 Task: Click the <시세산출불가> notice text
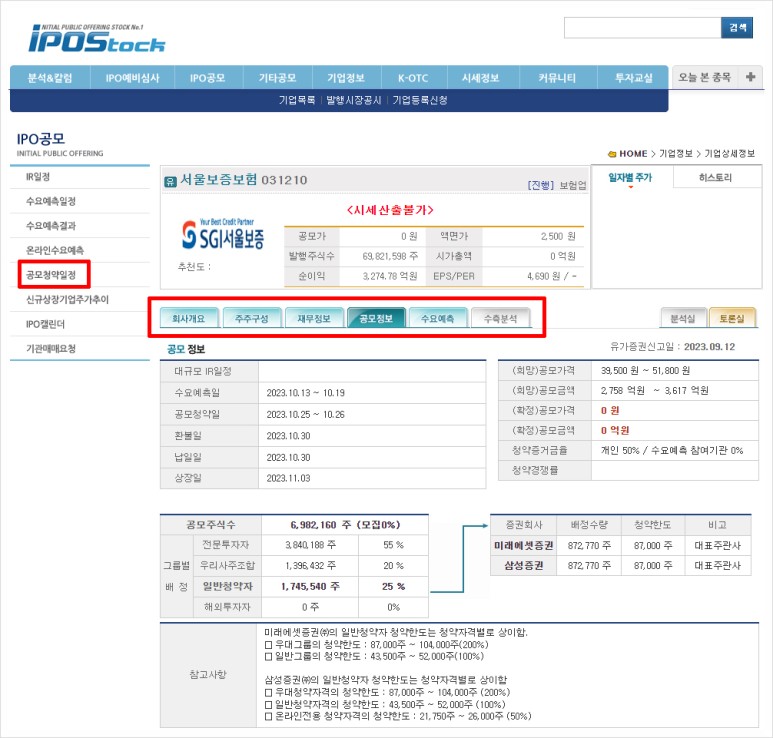point(390,210)
